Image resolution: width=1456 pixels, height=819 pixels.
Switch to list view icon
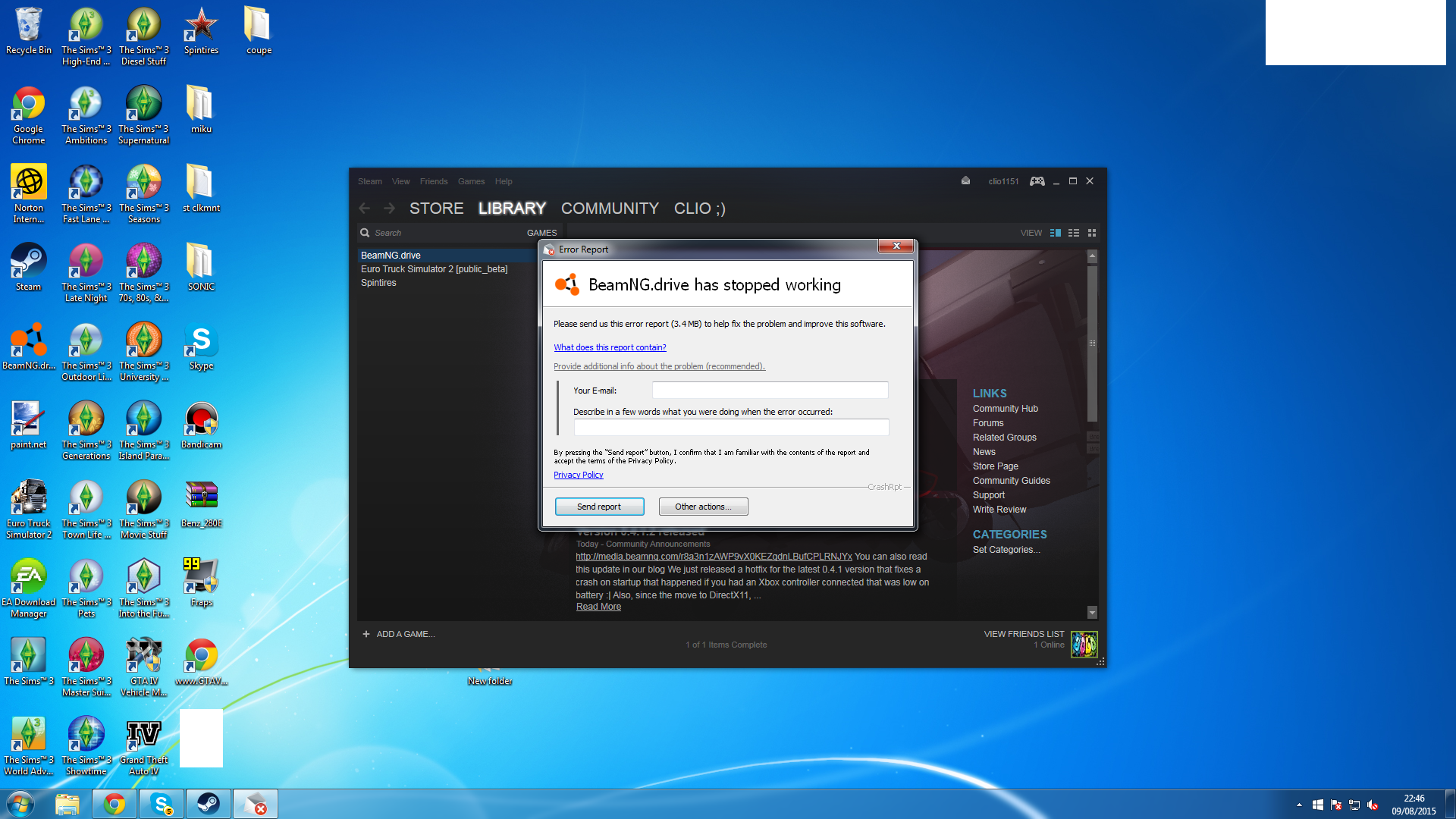point(1074,233)
